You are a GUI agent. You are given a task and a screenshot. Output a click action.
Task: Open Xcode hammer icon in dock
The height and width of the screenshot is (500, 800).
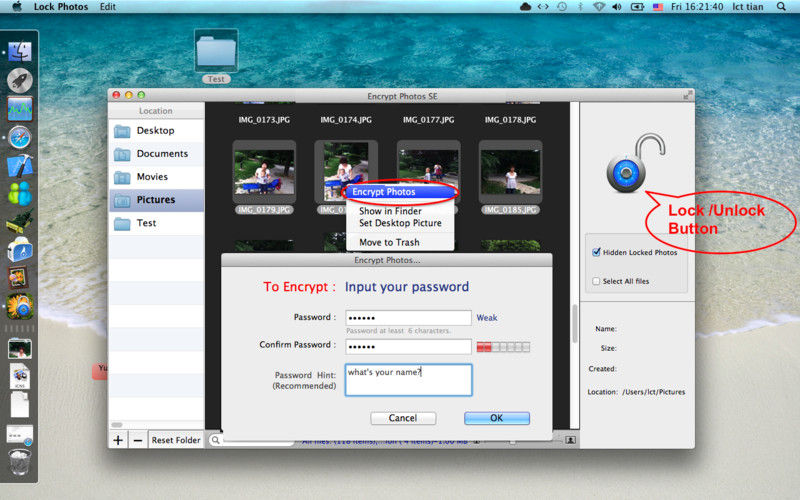click(20, 165)
